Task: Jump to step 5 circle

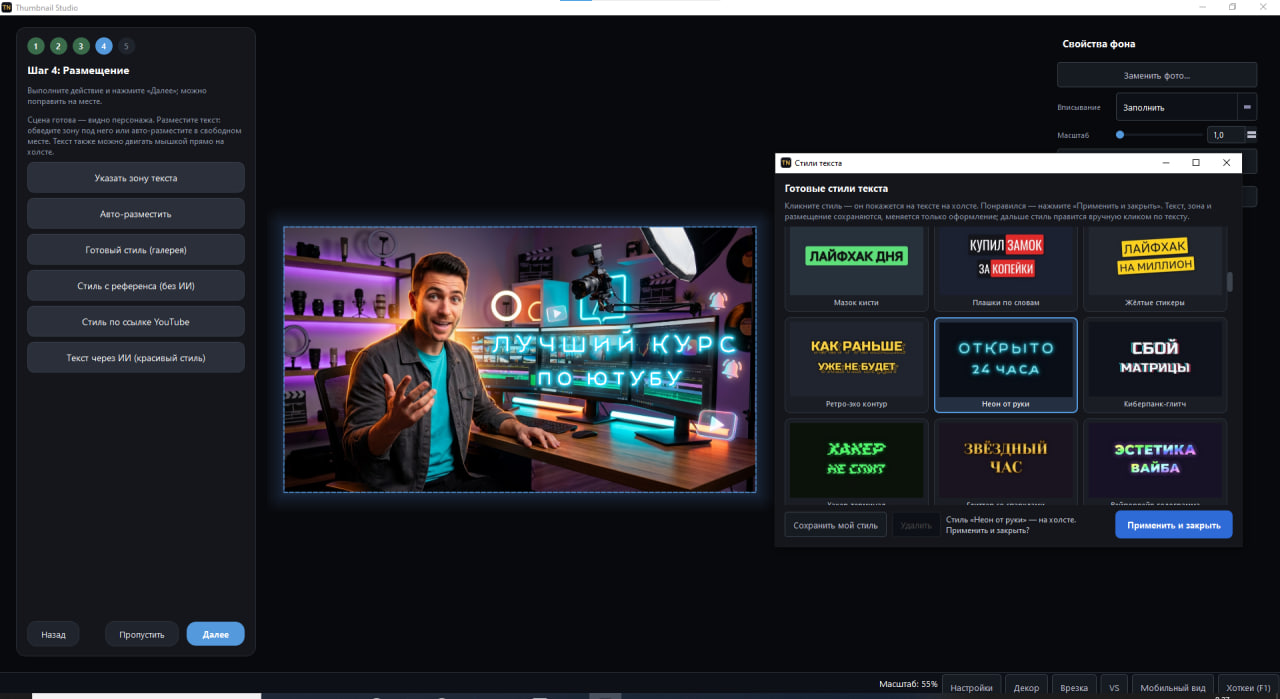Action: [x=126, y=46]
